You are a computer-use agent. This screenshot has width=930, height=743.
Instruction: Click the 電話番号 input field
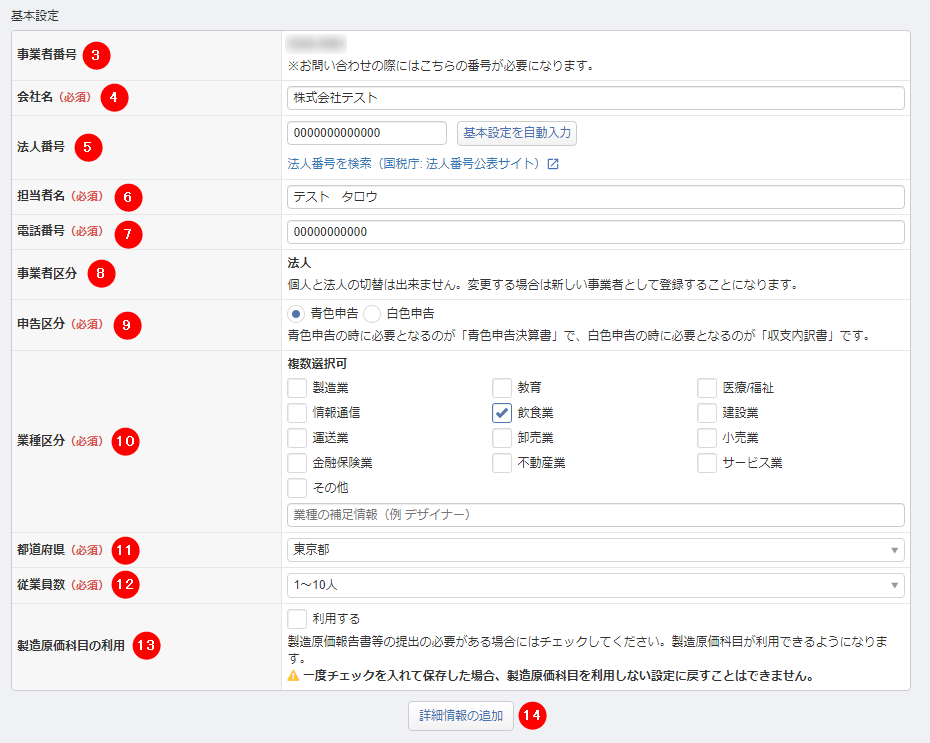point(595,232)
